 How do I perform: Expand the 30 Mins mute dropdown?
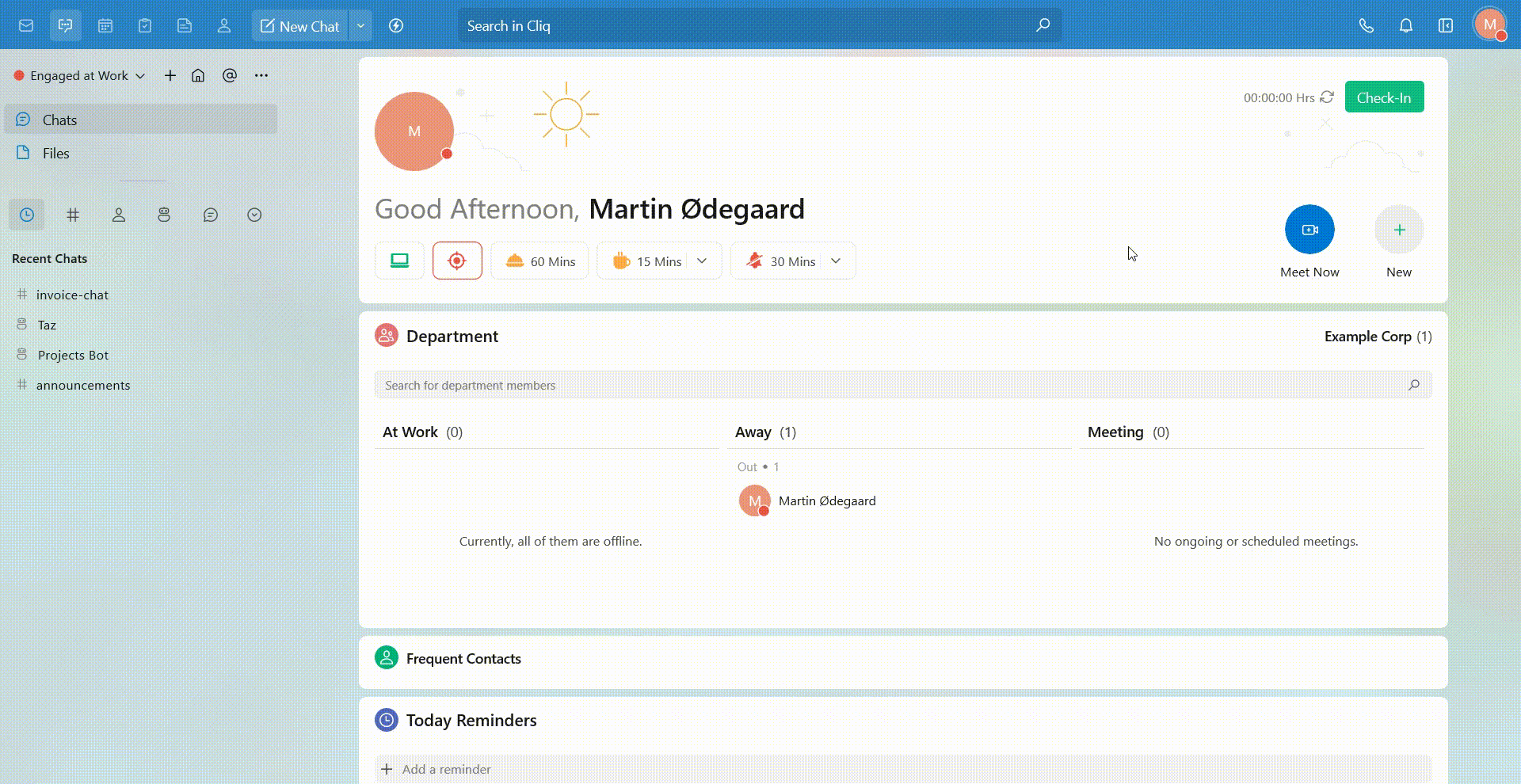836,261
